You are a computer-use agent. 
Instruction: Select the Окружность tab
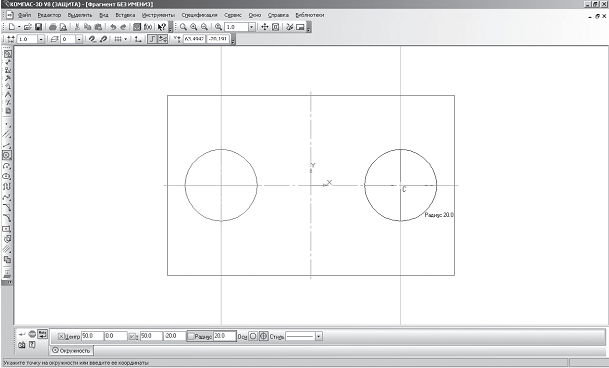tap(71, 351)
